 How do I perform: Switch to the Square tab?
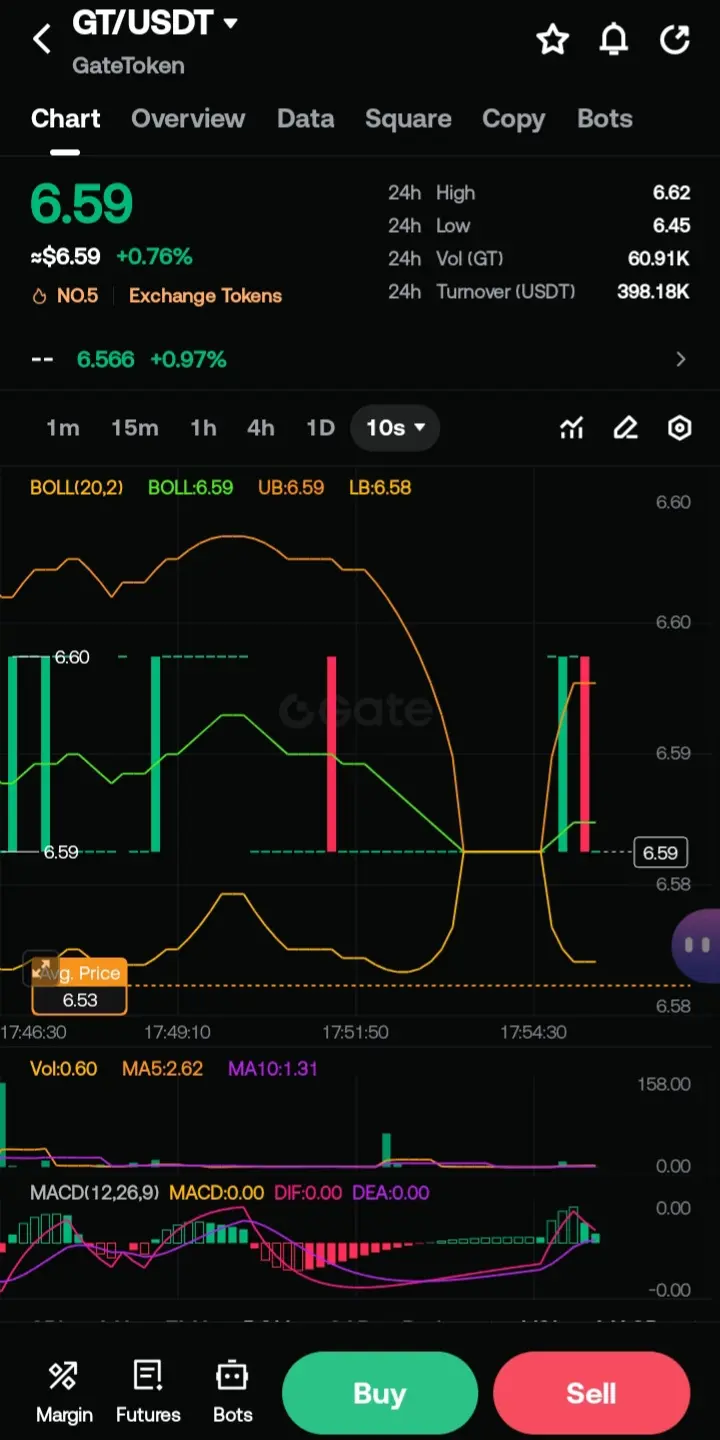(x=408, y=119)
